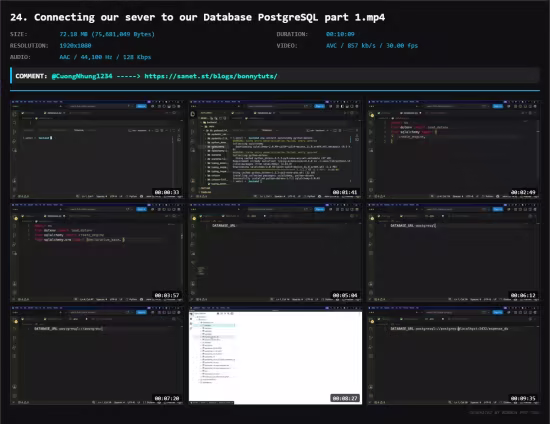Select the frame thumbnail at 00:06:12
Viewport: 550px width, 424px height.
coord(454,252)
